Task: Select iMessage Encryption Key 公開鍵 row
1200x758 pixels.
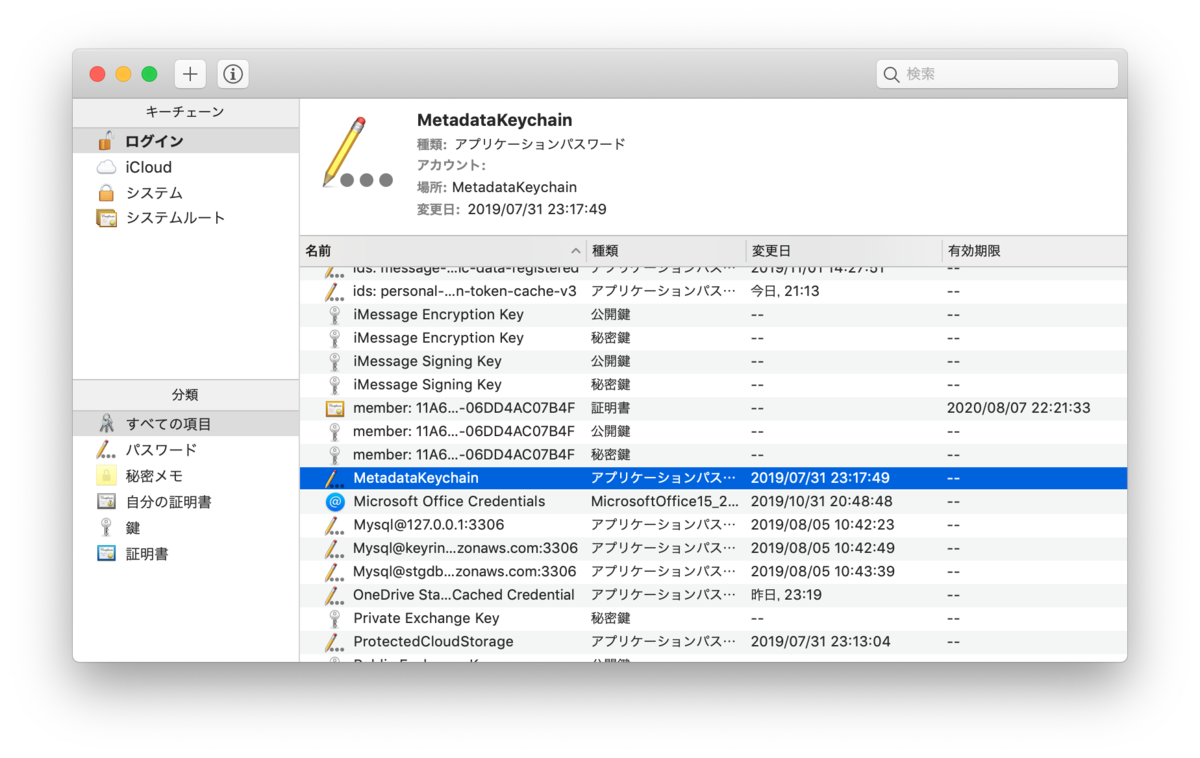Action: [x=713, y=314]
